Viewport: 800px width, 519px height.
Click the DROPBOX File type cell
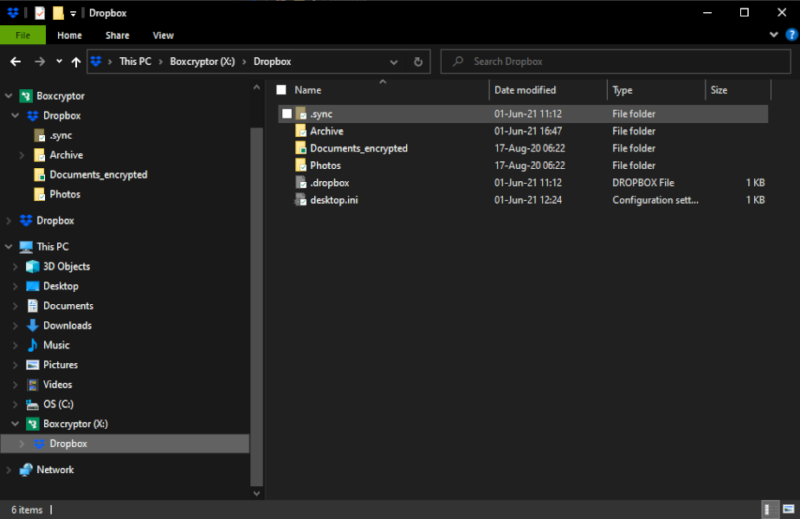coord(643,183)
